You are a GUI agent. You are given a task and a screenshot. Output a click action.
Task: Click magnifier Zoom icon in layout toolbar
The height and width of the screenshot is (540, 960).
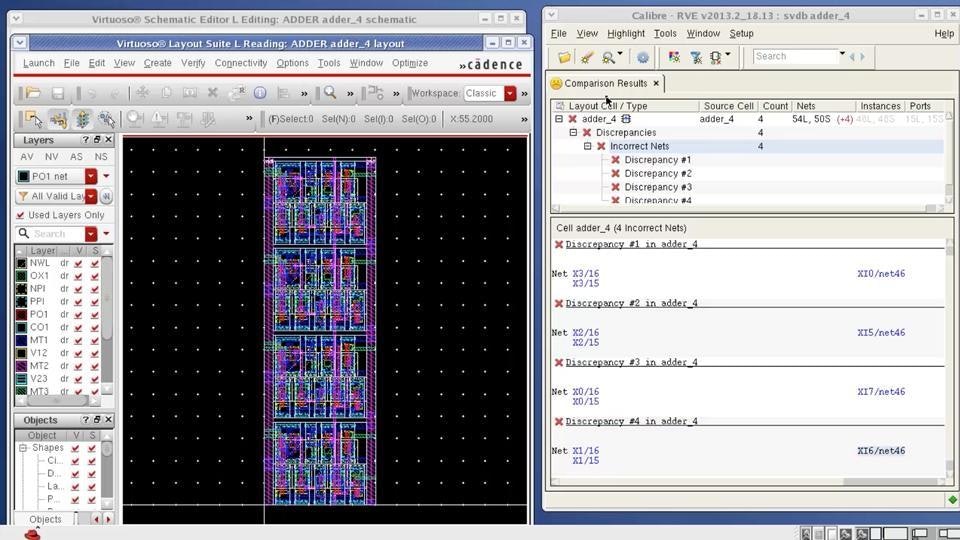[330, 92]
